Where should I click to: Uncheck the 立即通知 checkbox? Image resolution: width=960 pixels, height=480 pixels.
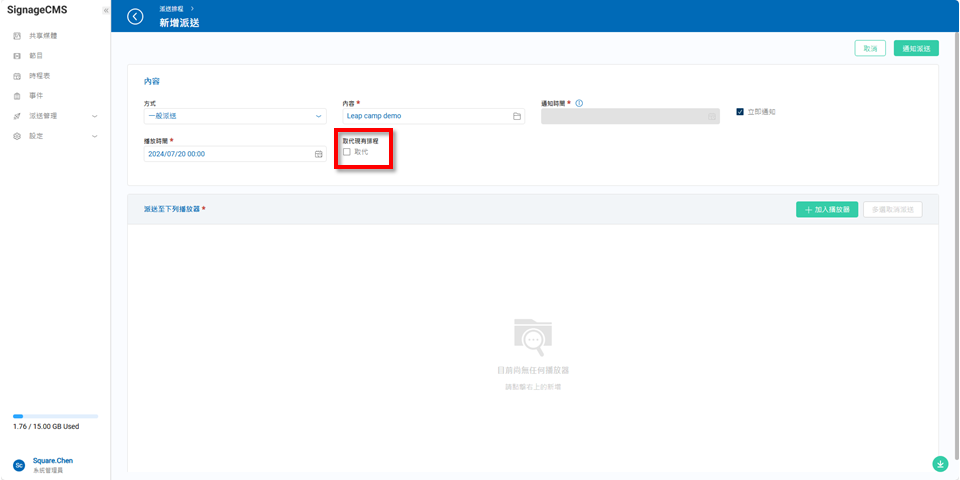740,111
